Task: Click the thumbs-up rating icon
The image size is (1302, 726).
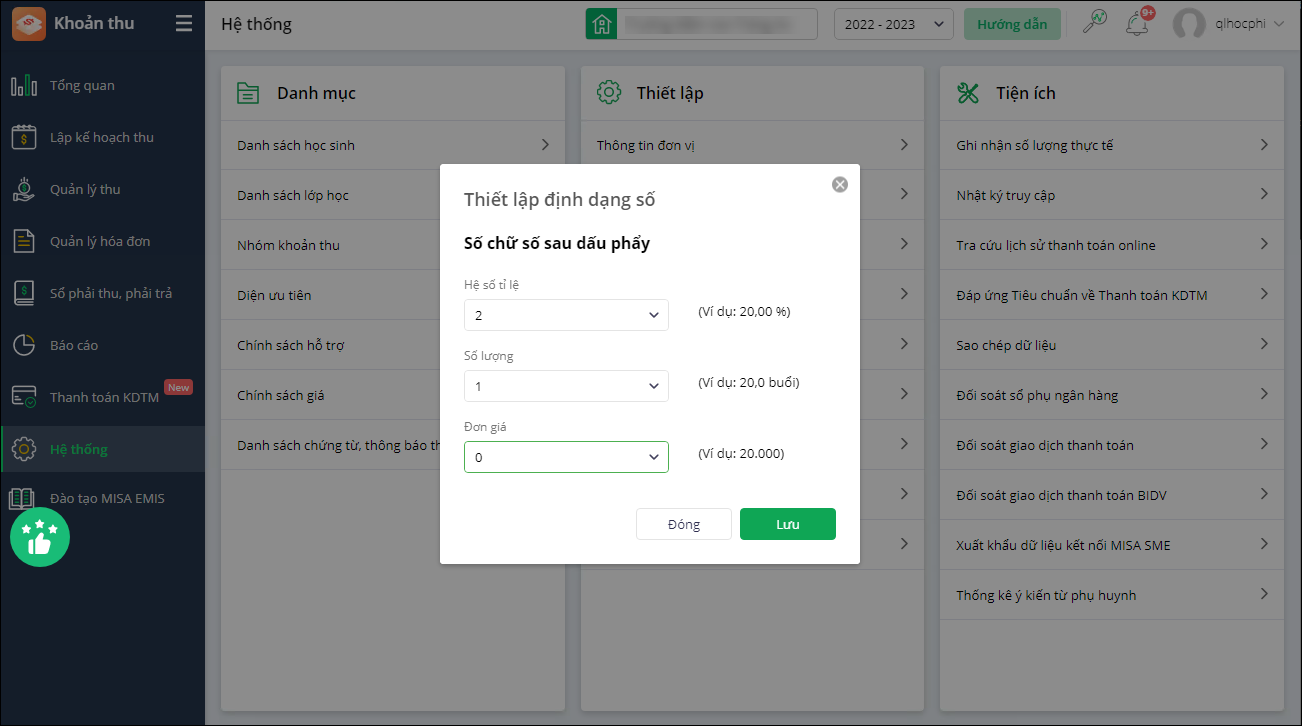Action: tap(40, 538)
